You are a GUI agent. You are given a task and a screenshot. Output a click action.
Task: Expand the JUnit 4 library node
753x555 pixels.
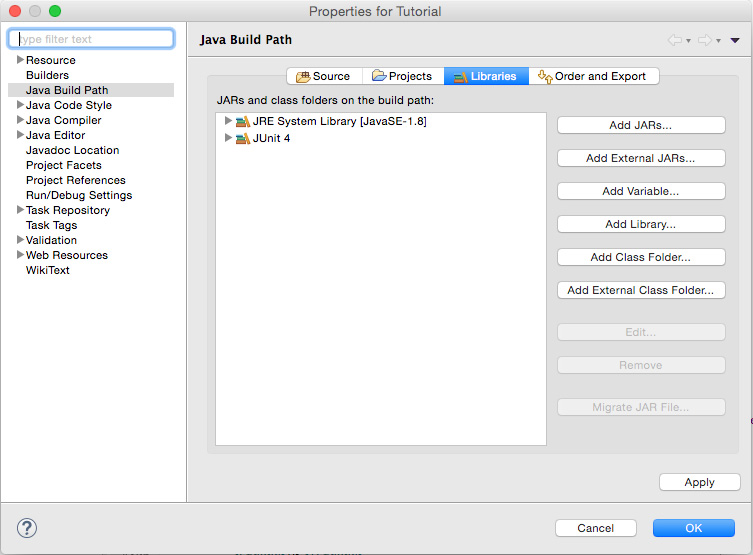(228, 138)
